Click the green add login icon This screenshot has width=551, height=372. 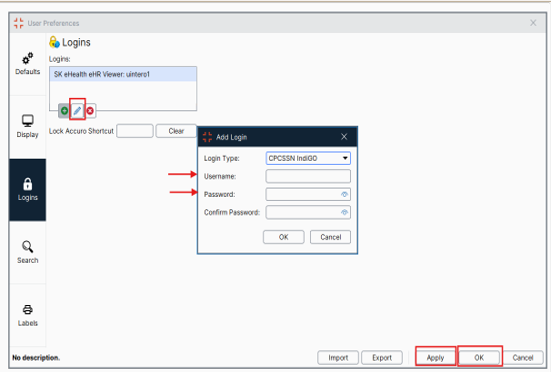(64, 111)
